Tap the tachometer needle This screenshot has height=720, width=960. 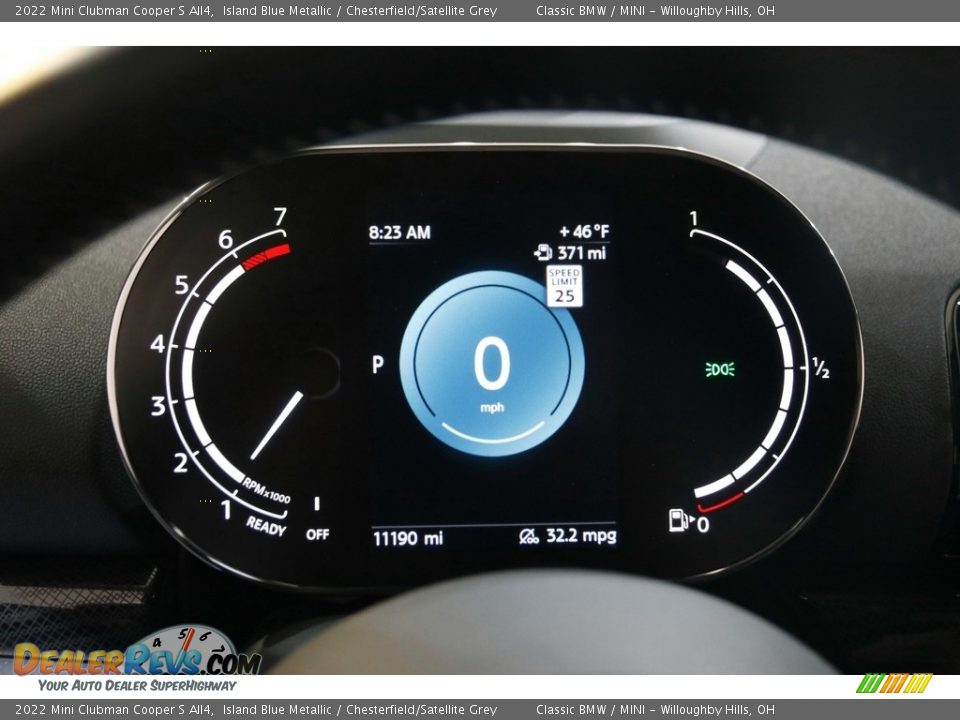[277, 426]
